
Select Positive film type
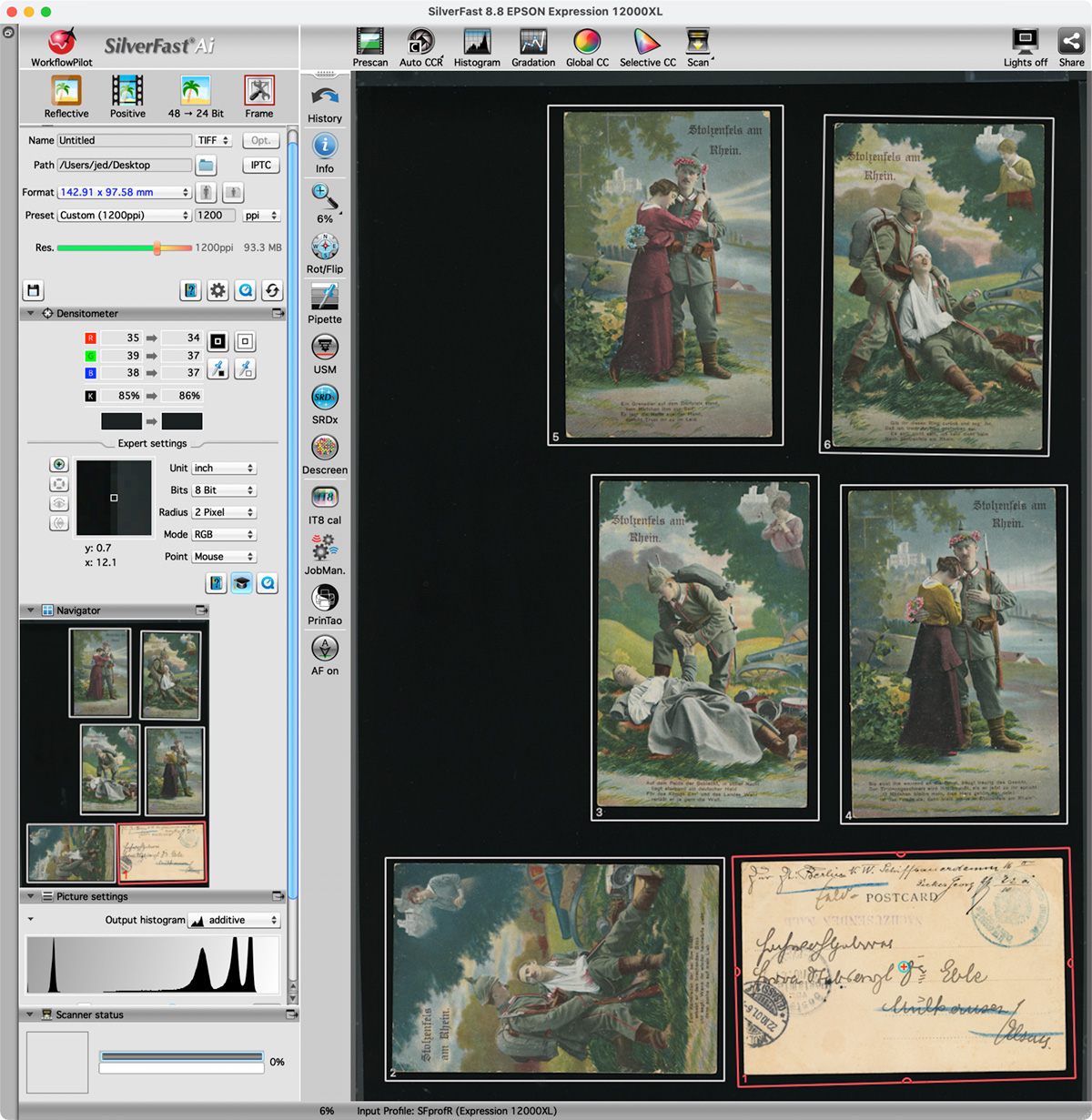click(x=127, y=97)
